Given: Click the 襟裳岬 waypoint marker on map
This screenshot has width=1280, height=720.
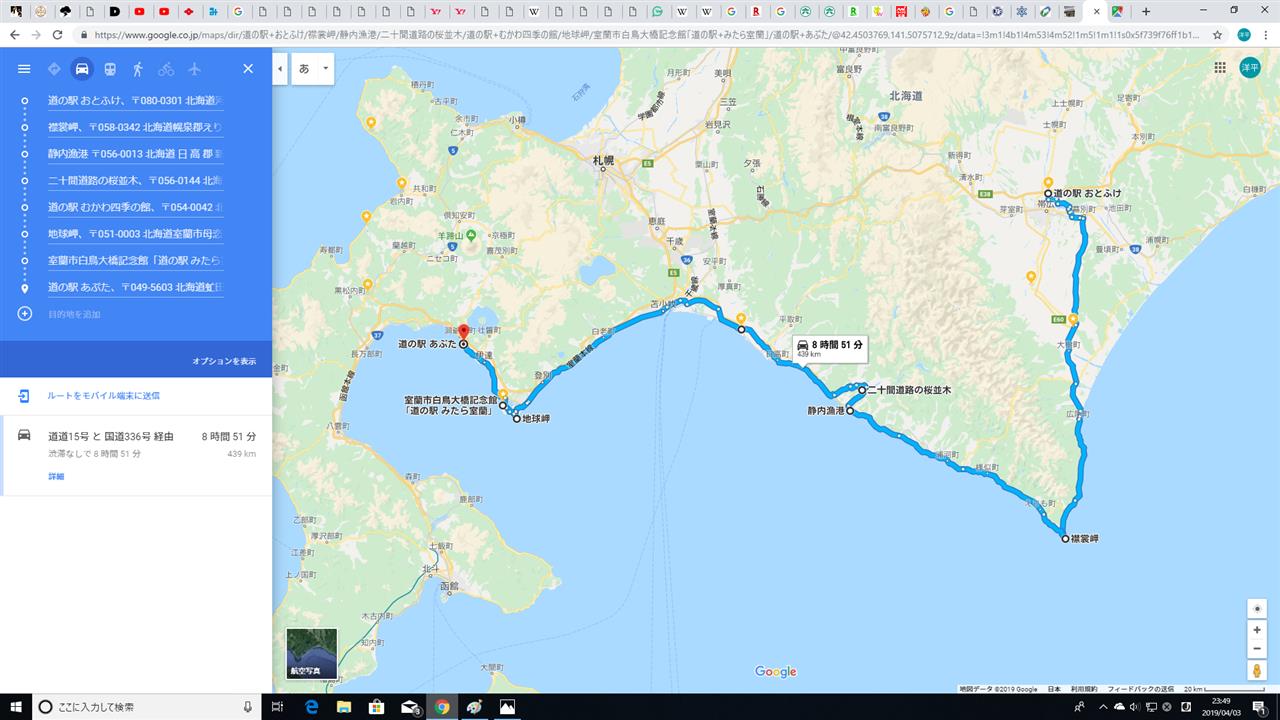Looking at the screenshot, I should tap(1066, 538).
